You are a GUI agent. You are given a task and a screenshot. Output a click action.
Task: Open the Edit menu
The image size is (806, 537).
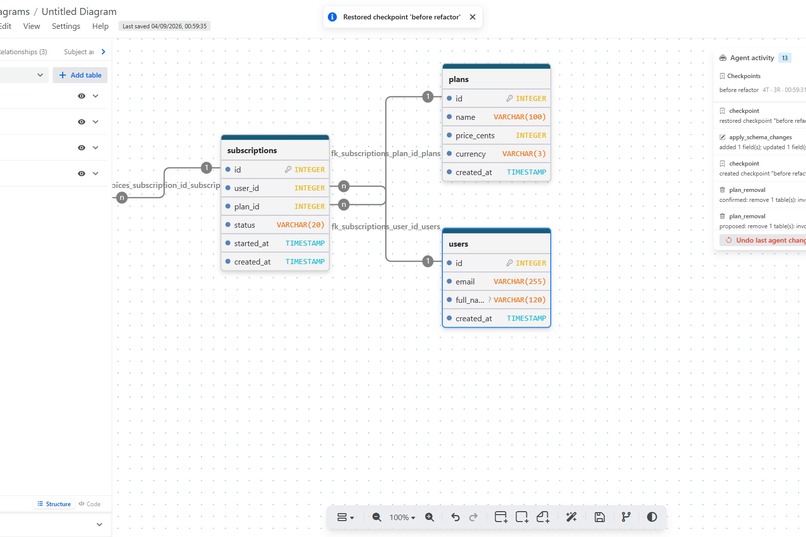click(x=5, y=26)
